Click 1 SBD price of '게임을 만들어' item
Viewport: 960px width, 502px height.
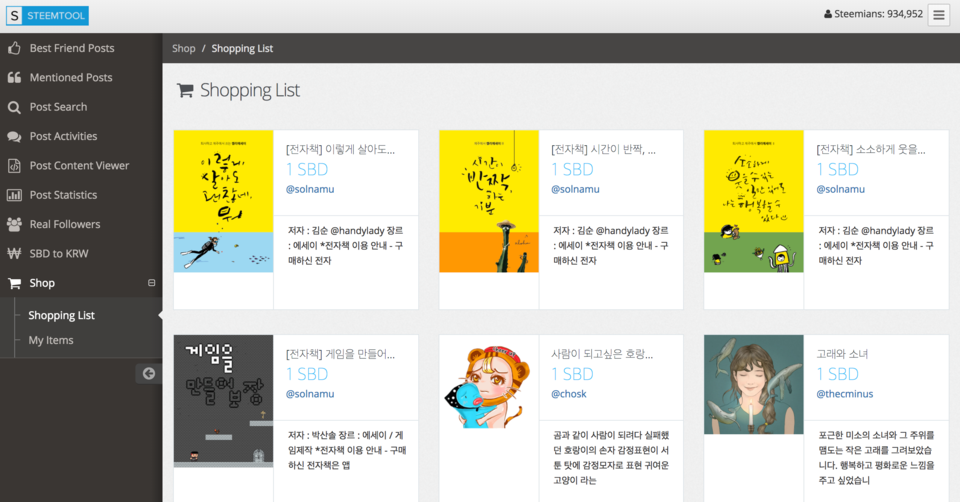point(307,374)
